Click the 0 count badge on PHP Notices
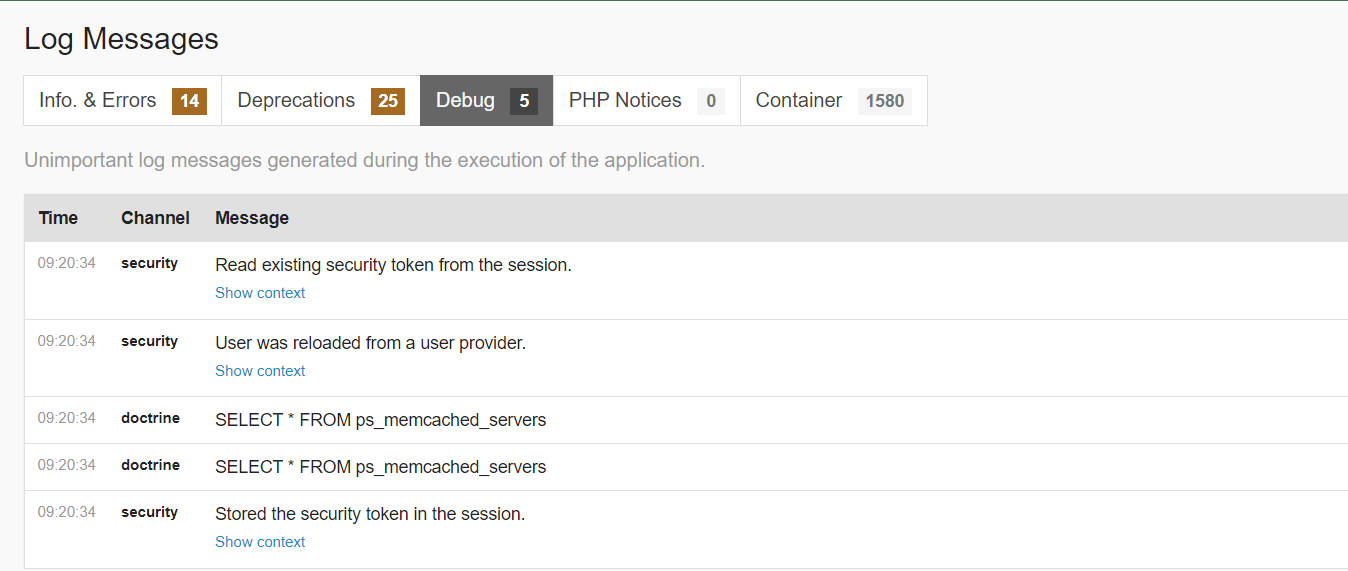The image size is (1348, 571). [711, 101]
